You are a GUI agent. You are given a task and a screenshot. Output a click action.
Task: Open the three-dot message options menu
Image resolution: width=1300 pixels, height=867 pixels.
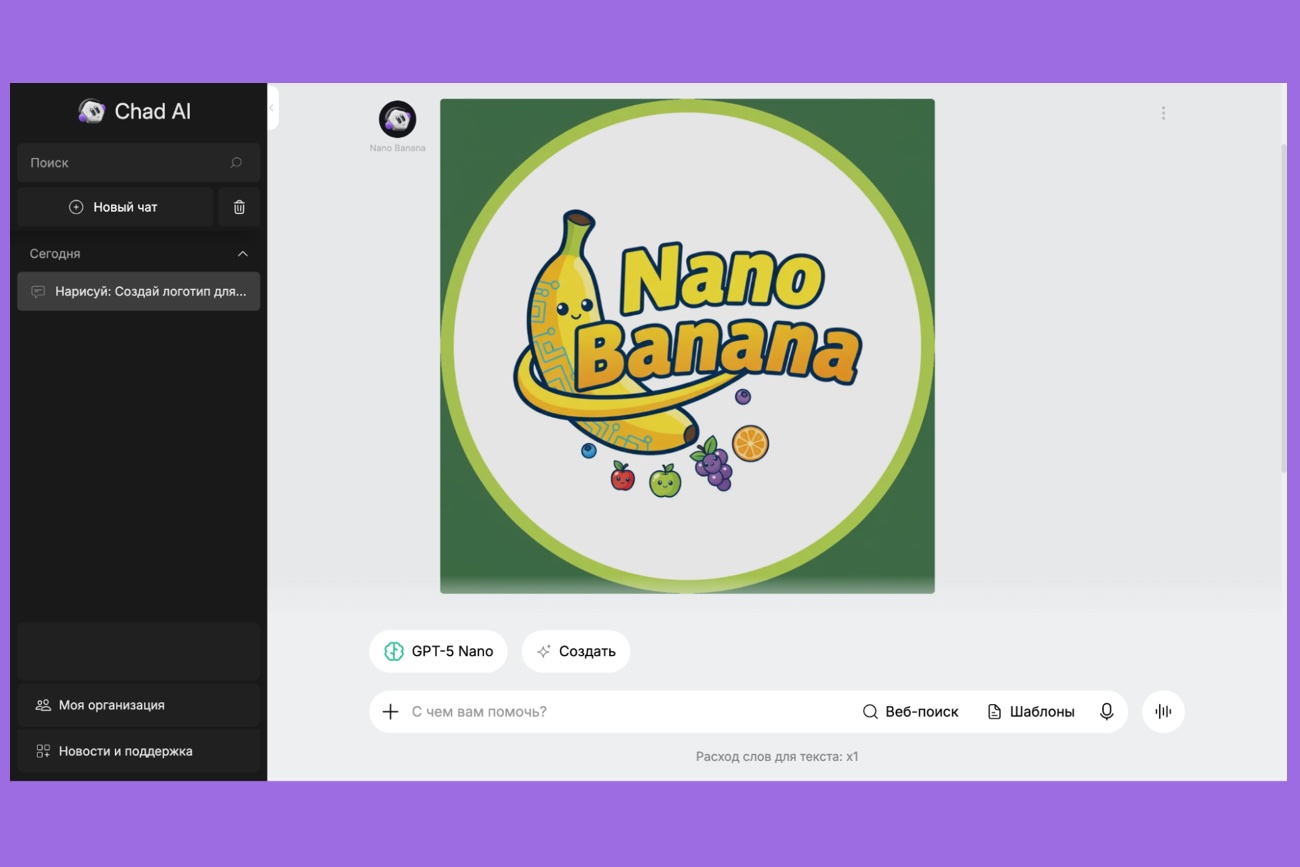click(x=1163, y=113)
